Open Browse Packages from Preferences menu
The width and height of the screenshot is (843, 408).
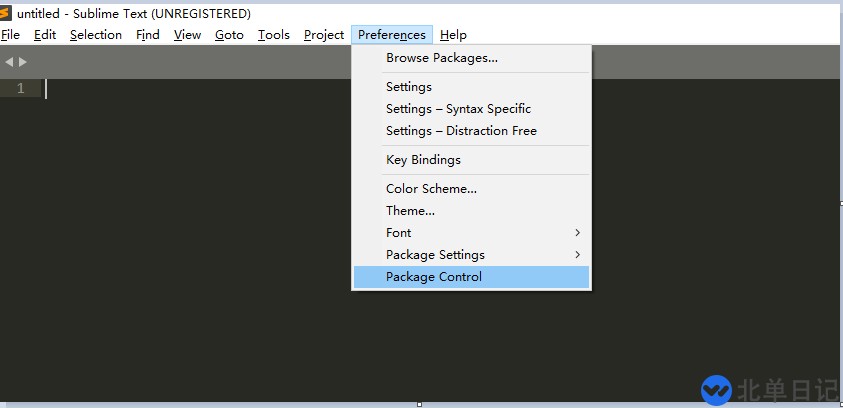(442, 58)
